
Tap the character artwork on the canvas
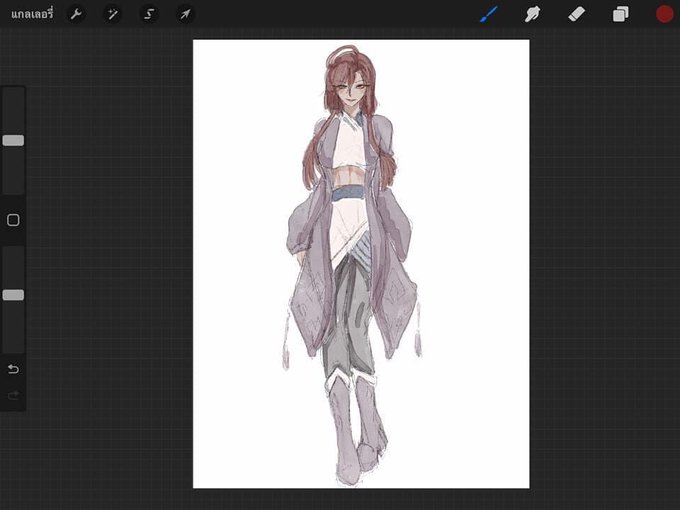click(352, 265)
